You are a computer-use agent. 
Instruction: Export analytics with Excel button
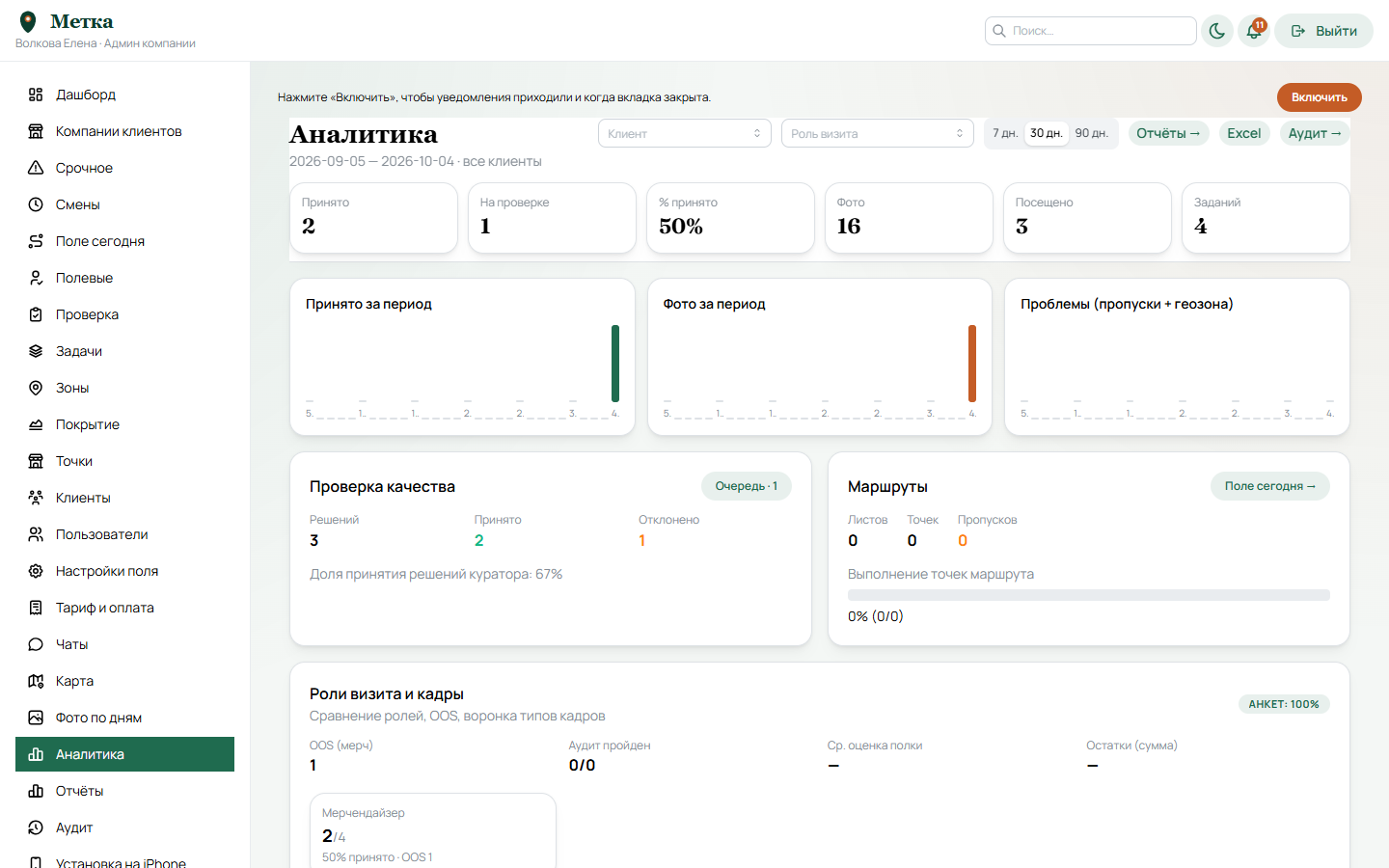1244,133
